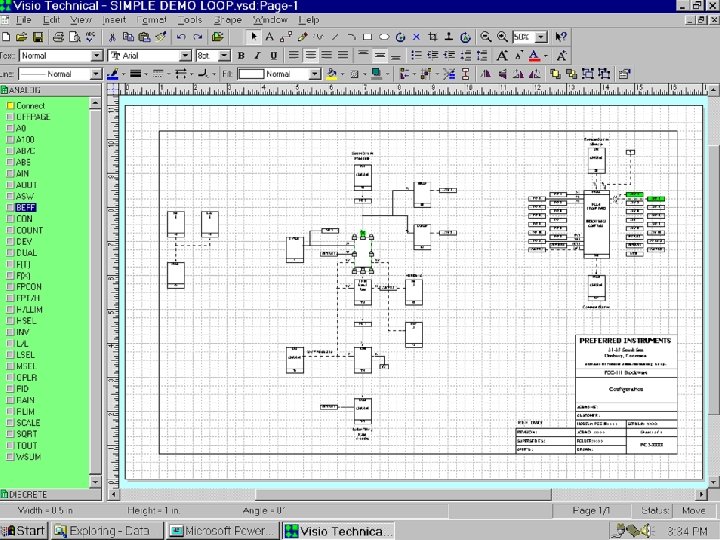
Task: Open the Edit menu
Action: coord(51,20)
